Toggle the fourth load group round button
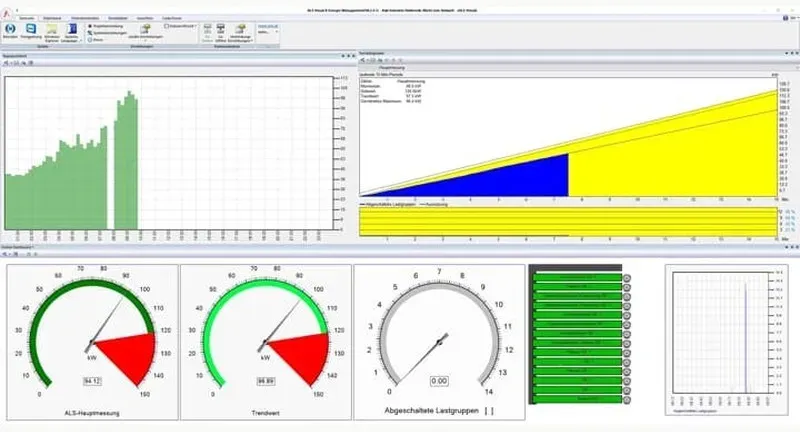This screenshot has width=800, height=432. tap(627, 306)
